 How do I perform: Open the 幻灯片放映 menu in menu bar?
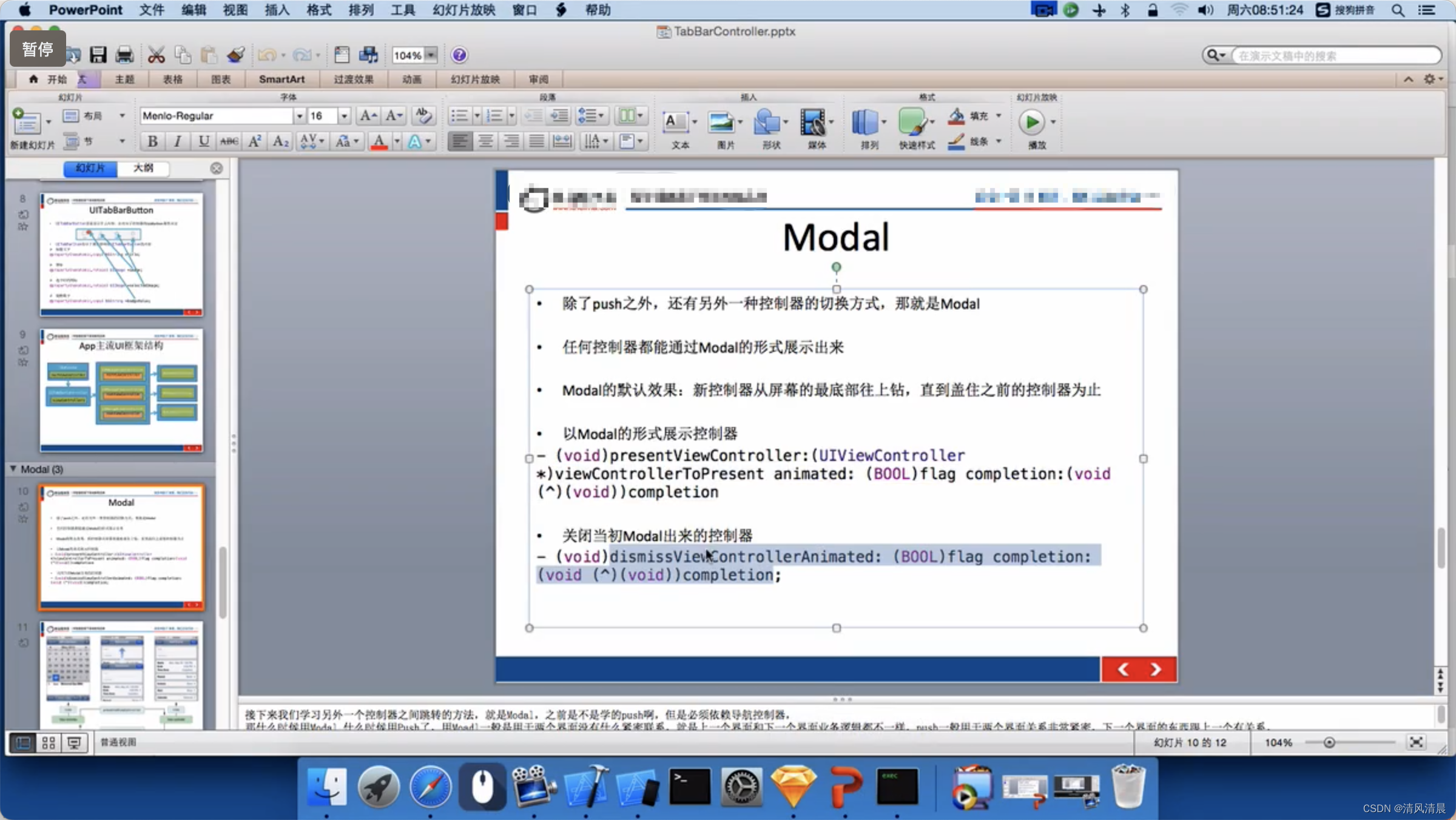click(464, 10)
